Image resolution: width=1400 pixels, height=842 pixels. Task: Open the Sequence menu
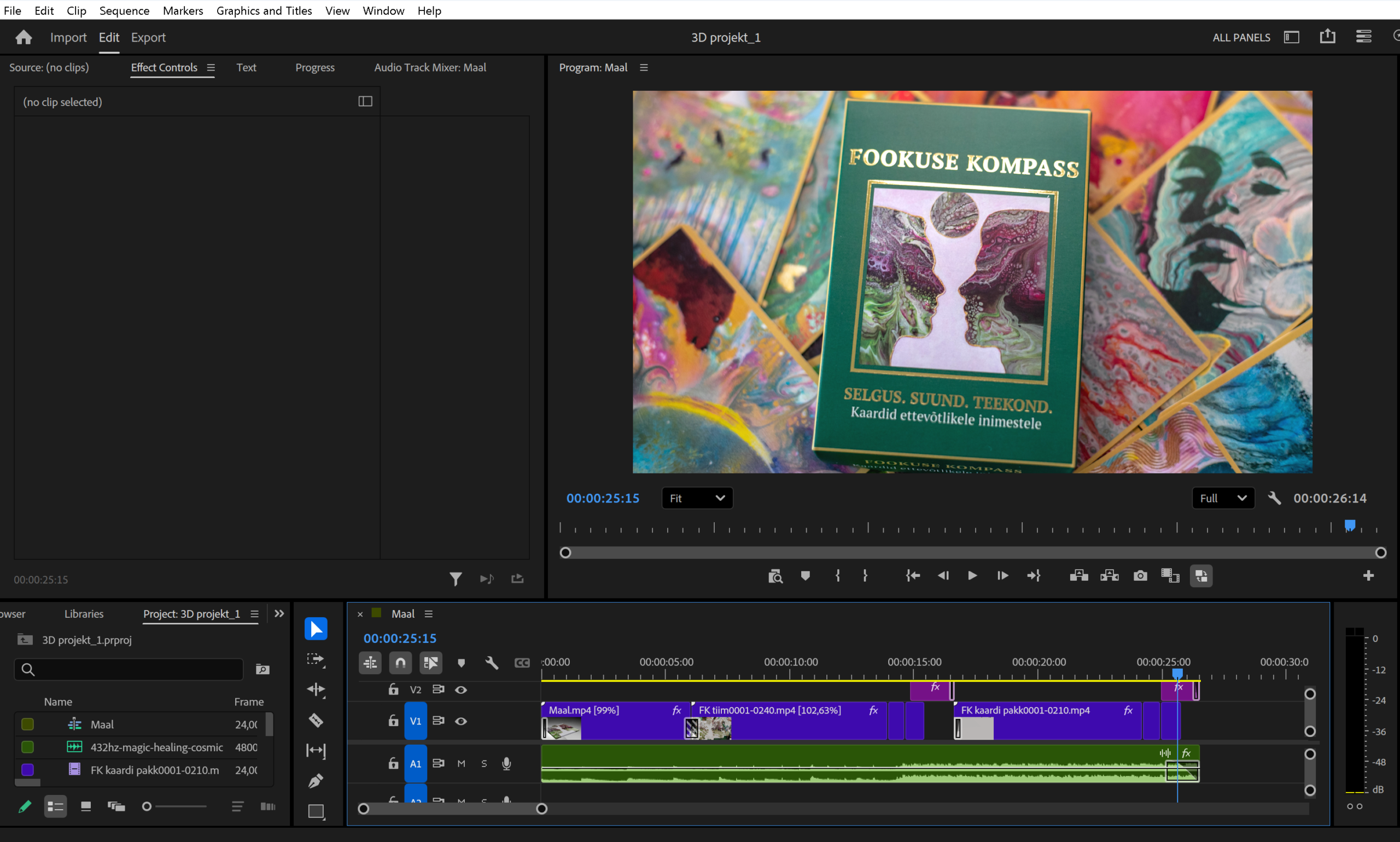coord(124,10)
